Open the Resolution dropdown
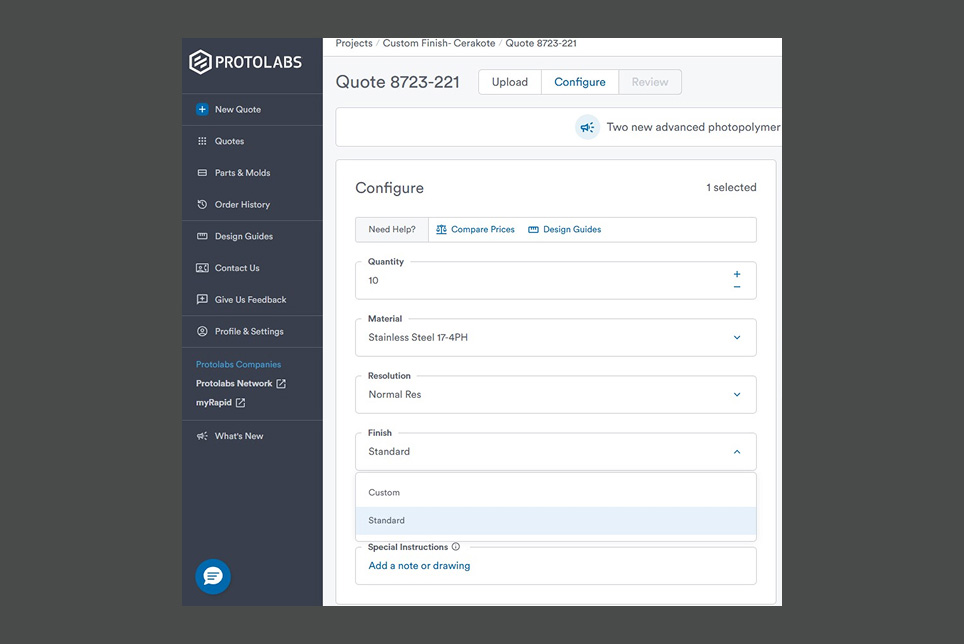Viewport: 964px width, 644px height. click(x=737, y=395)
